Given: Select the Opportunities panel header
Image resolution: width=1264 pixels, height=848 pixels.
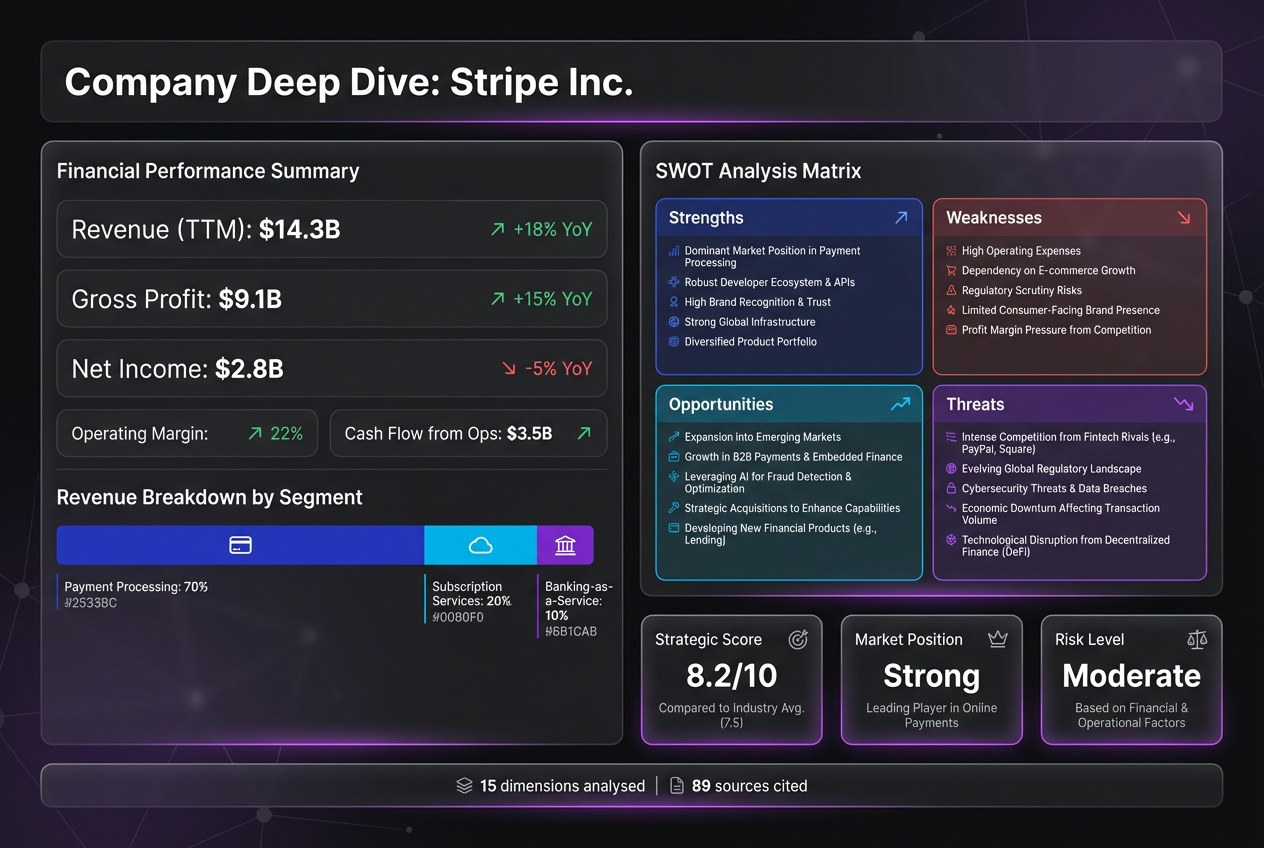Looking at the screenshot, I should coord(720,405).
